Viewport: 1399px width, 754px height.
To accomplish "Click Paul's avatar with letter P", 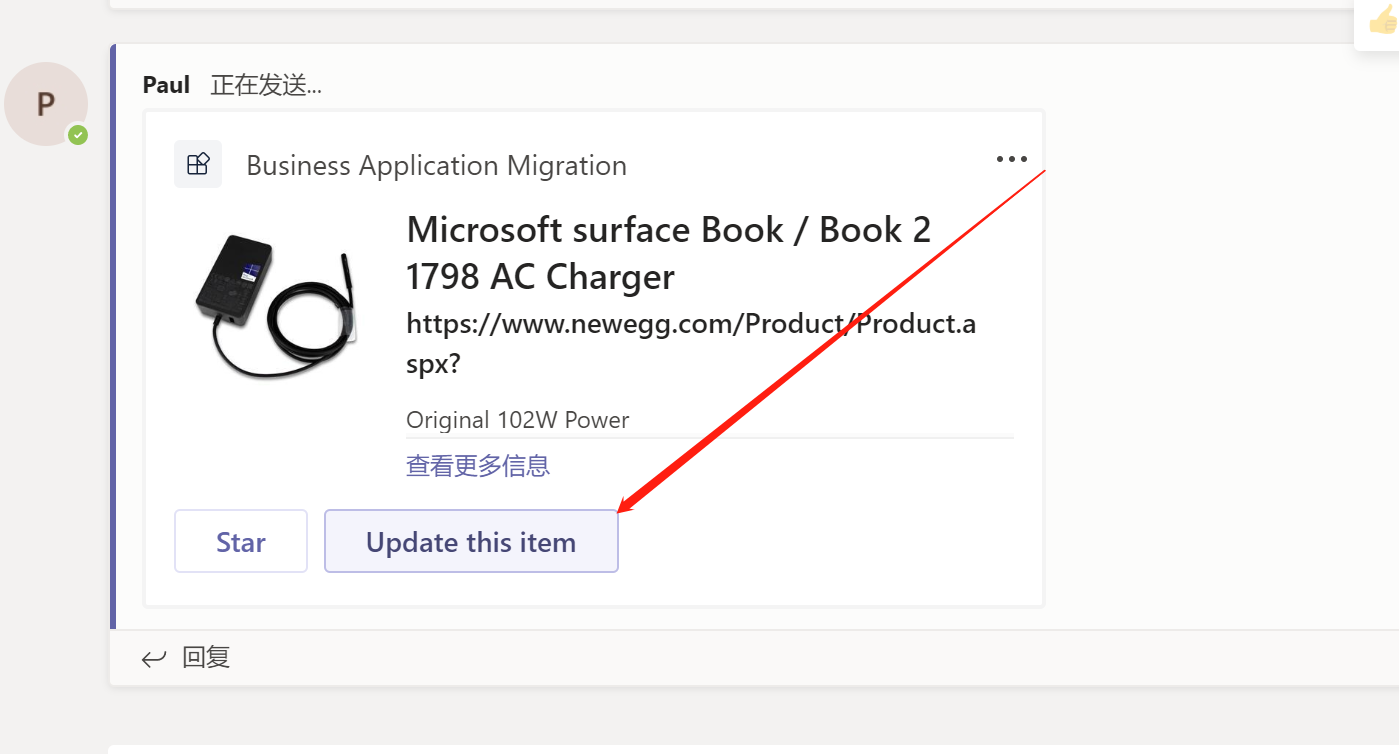I will pos(46,104).
